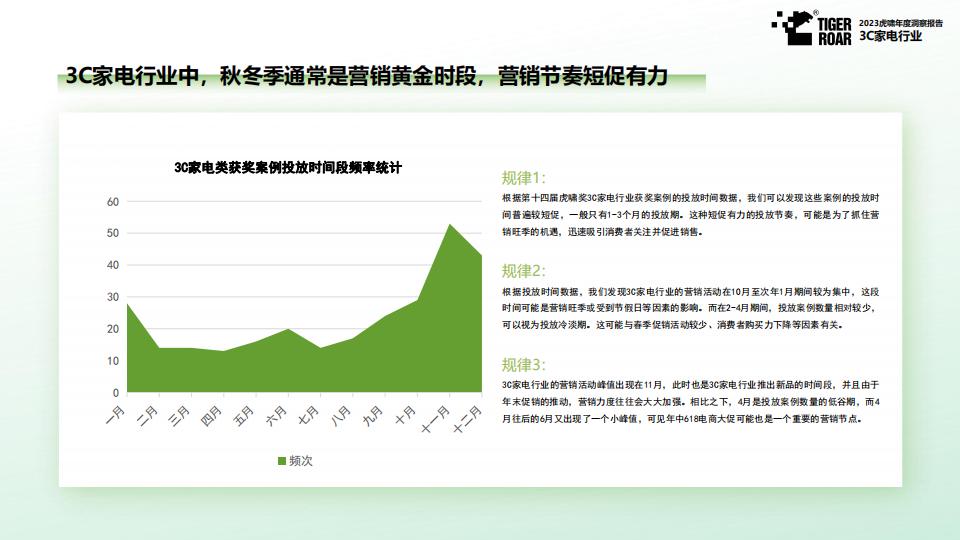Select the 规律3 heading
Viewport: 960px width, 540px height.
click(523, 365)
